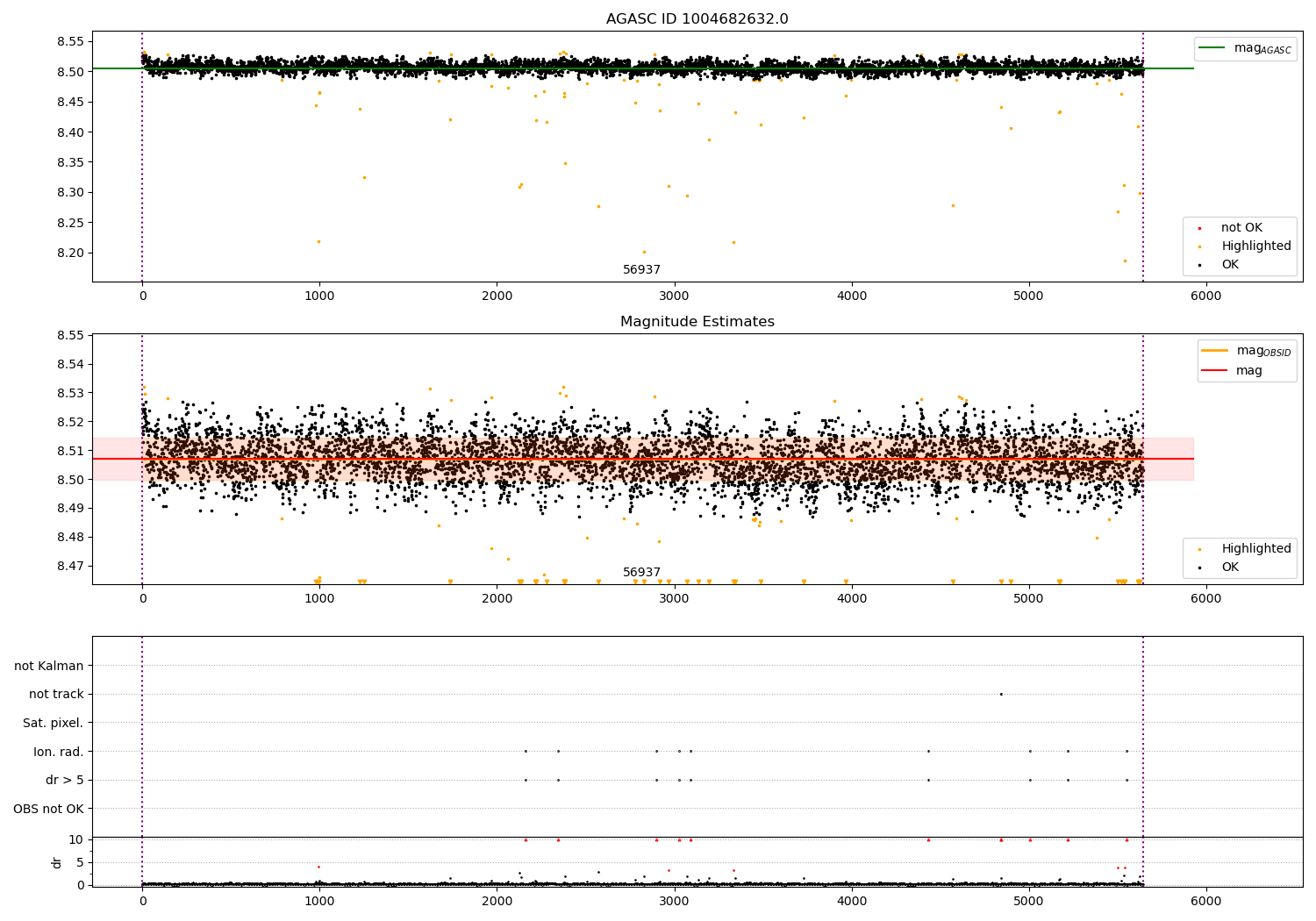
Task: Click 'OK' legend entry in the top plot's lower legend
Action: point(1219,265)
